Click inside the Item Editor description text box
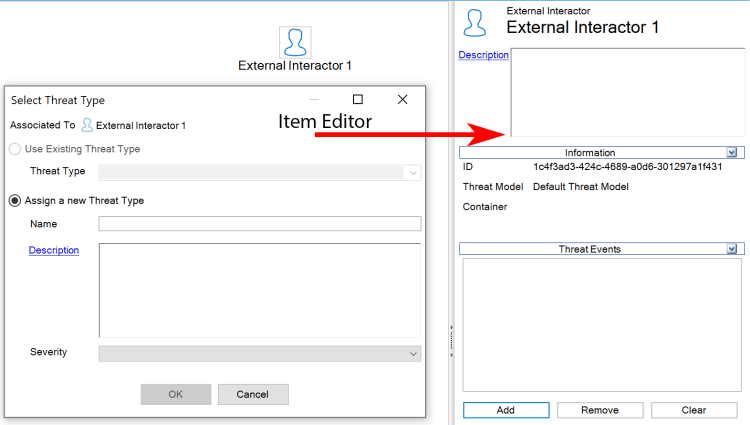Screen dimensions: 750x425 coord(627,92)
